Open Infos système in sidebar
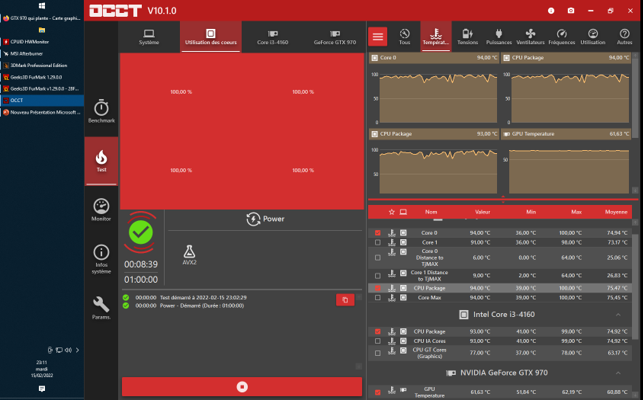 coord(101,259)
